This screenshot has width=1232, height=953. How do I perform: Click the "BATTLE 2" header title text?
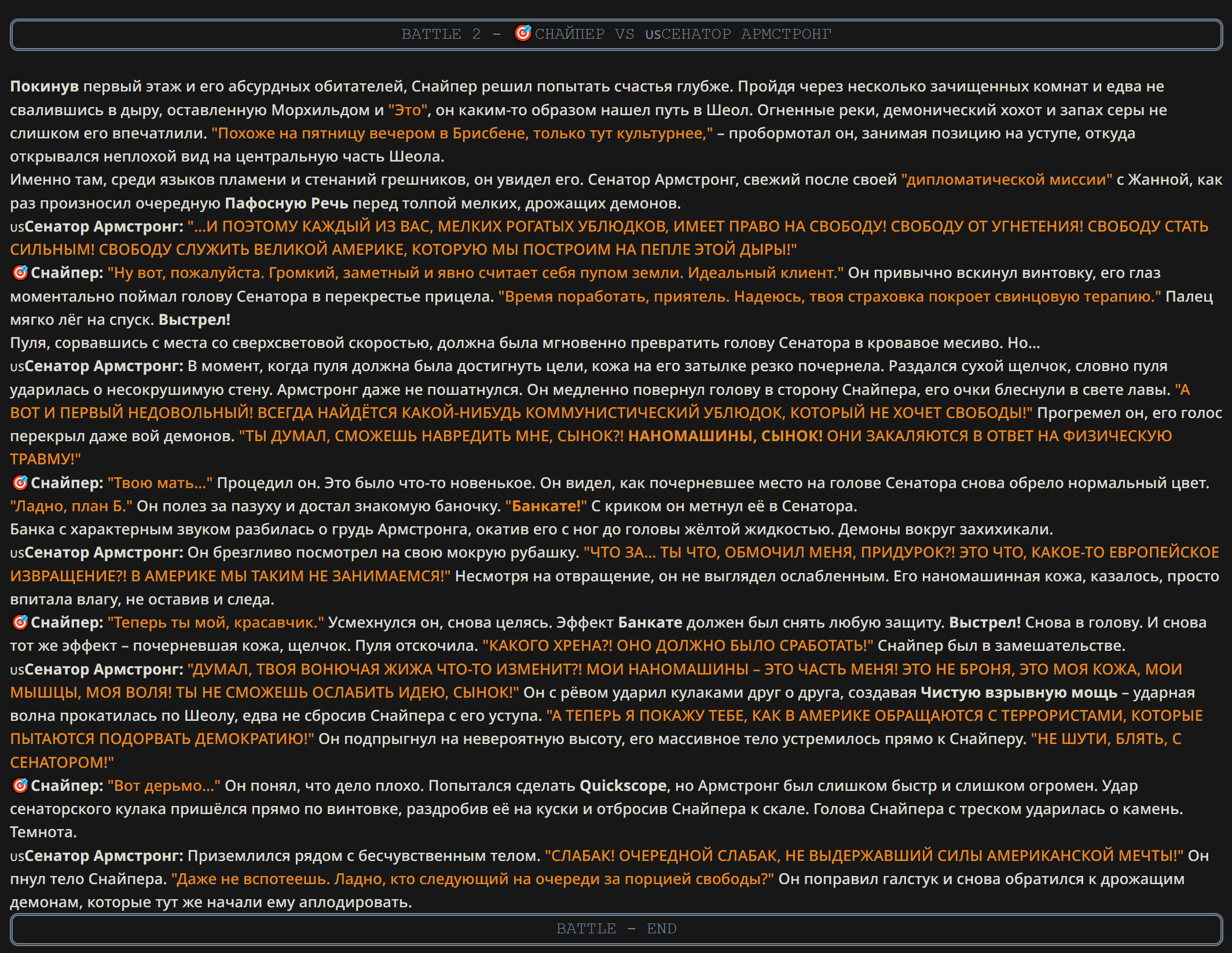coord(441,34)
